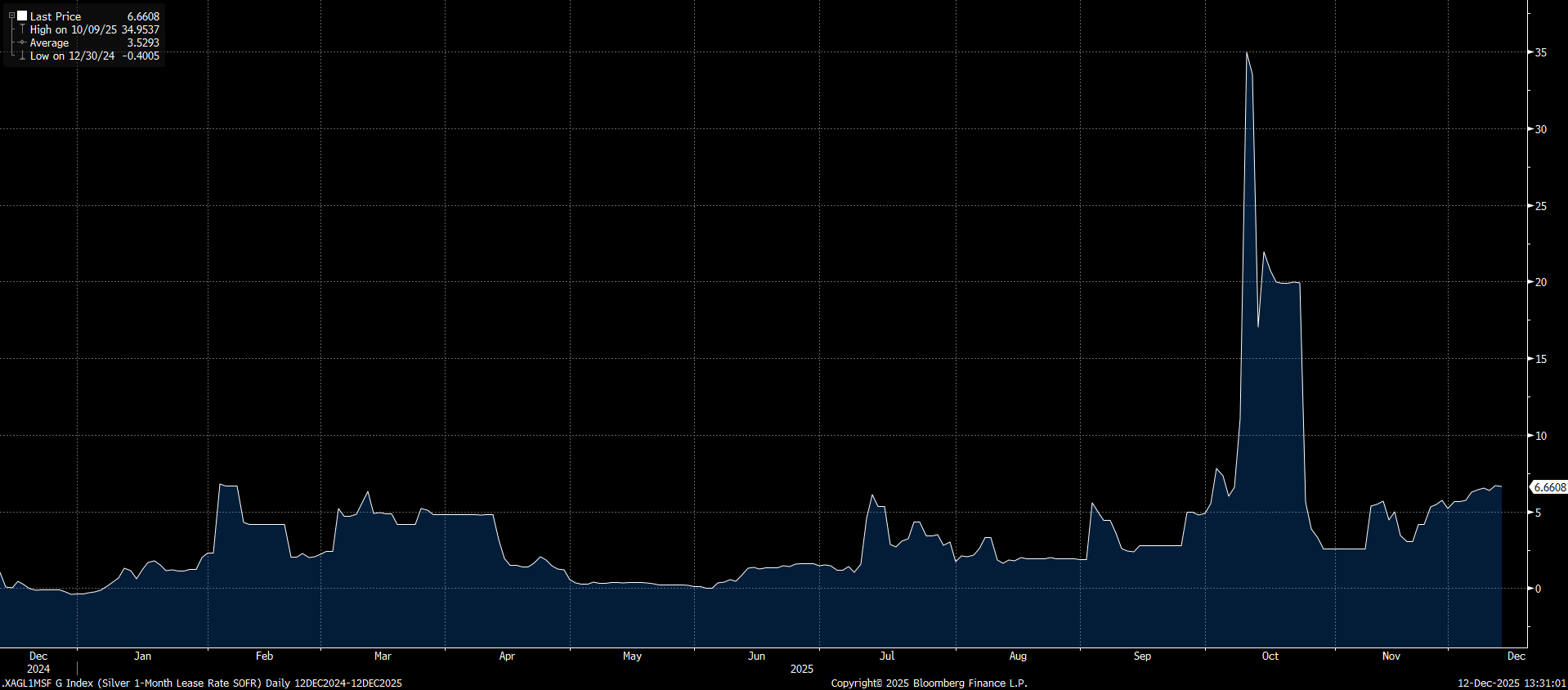Click the Average marker icon in legend
This screenshot has height=690, width=1568.
(x=22, y=43)
